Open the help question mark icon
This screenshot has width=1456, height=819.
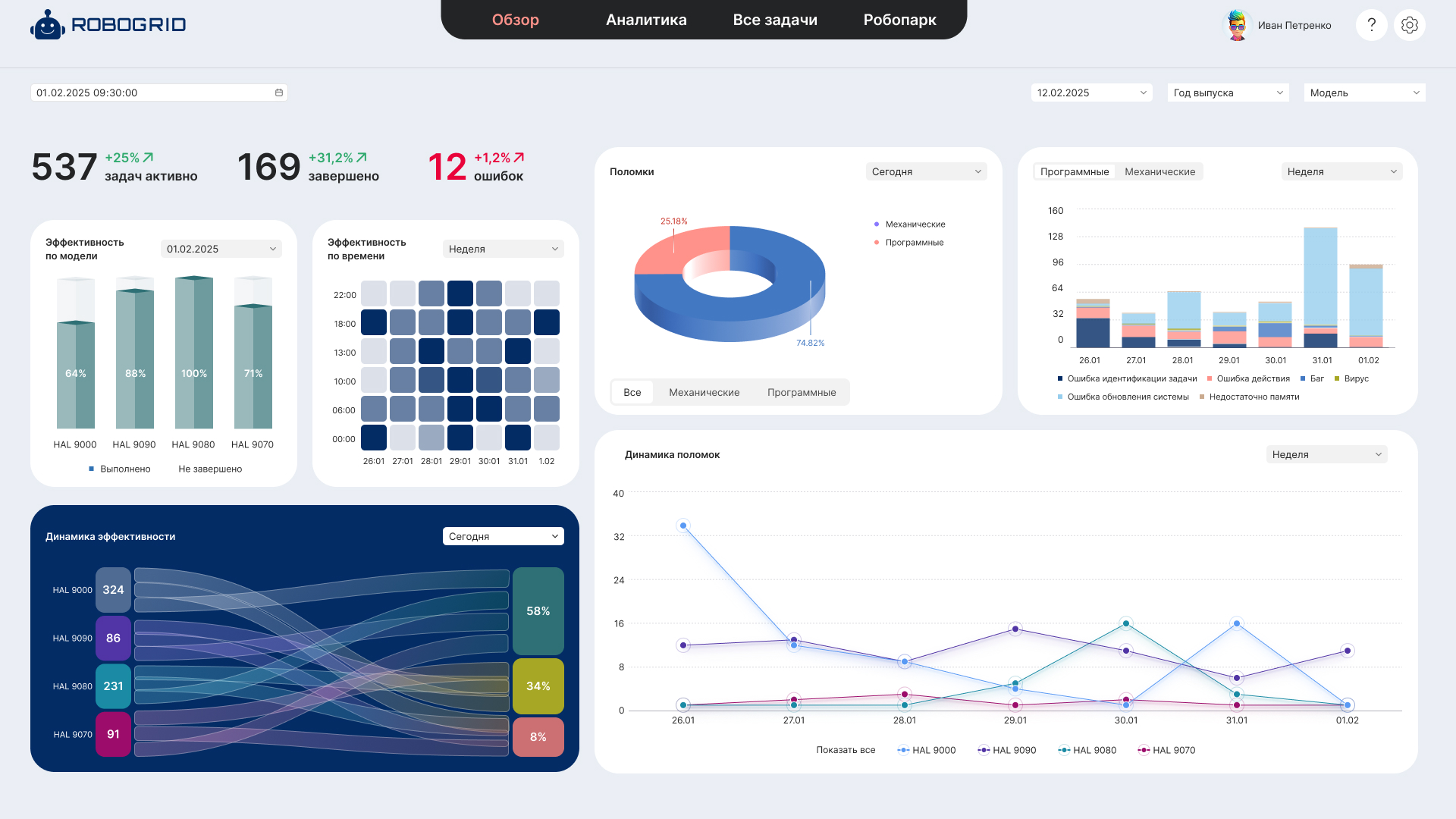[1371, 25]
